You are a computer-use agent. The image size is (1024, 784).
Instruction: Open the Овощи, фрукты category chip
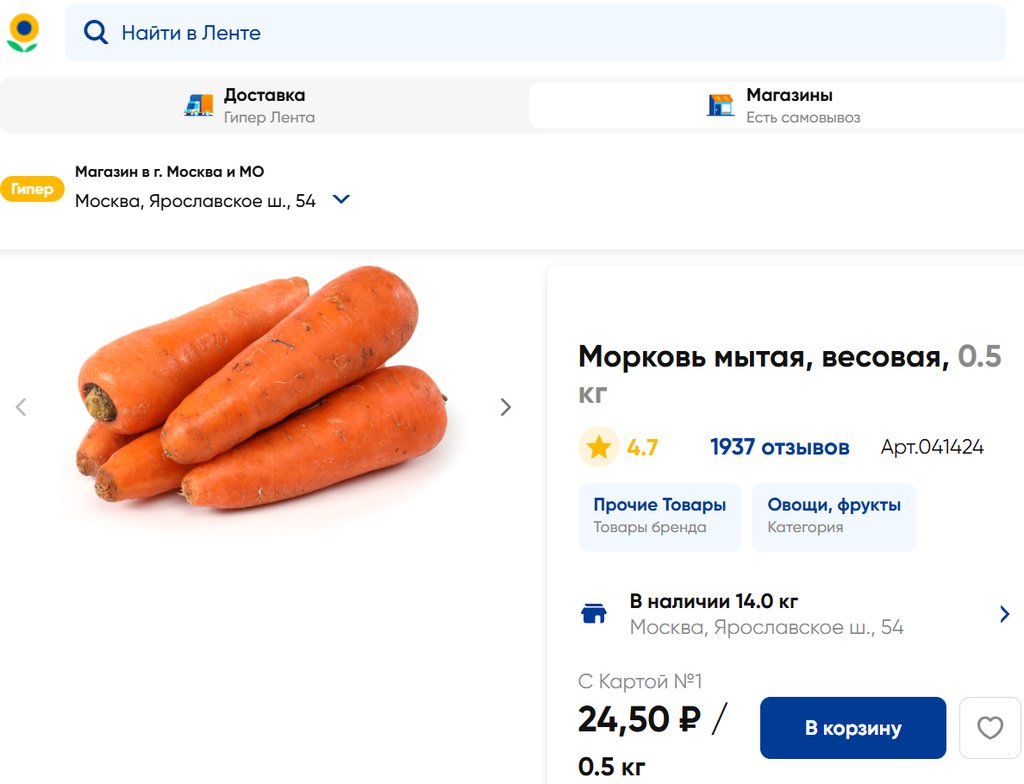point(833,516)
